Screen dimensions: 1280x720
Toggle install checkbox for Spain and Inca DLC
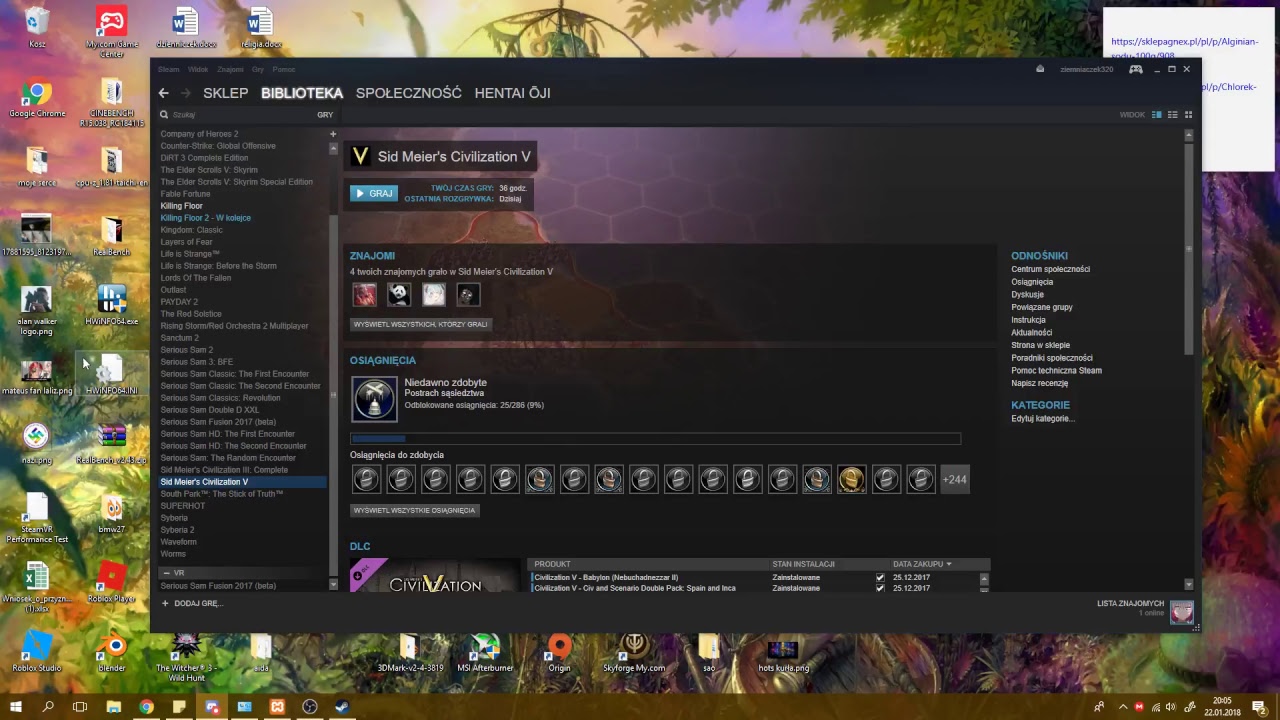[x=880, y=588]
